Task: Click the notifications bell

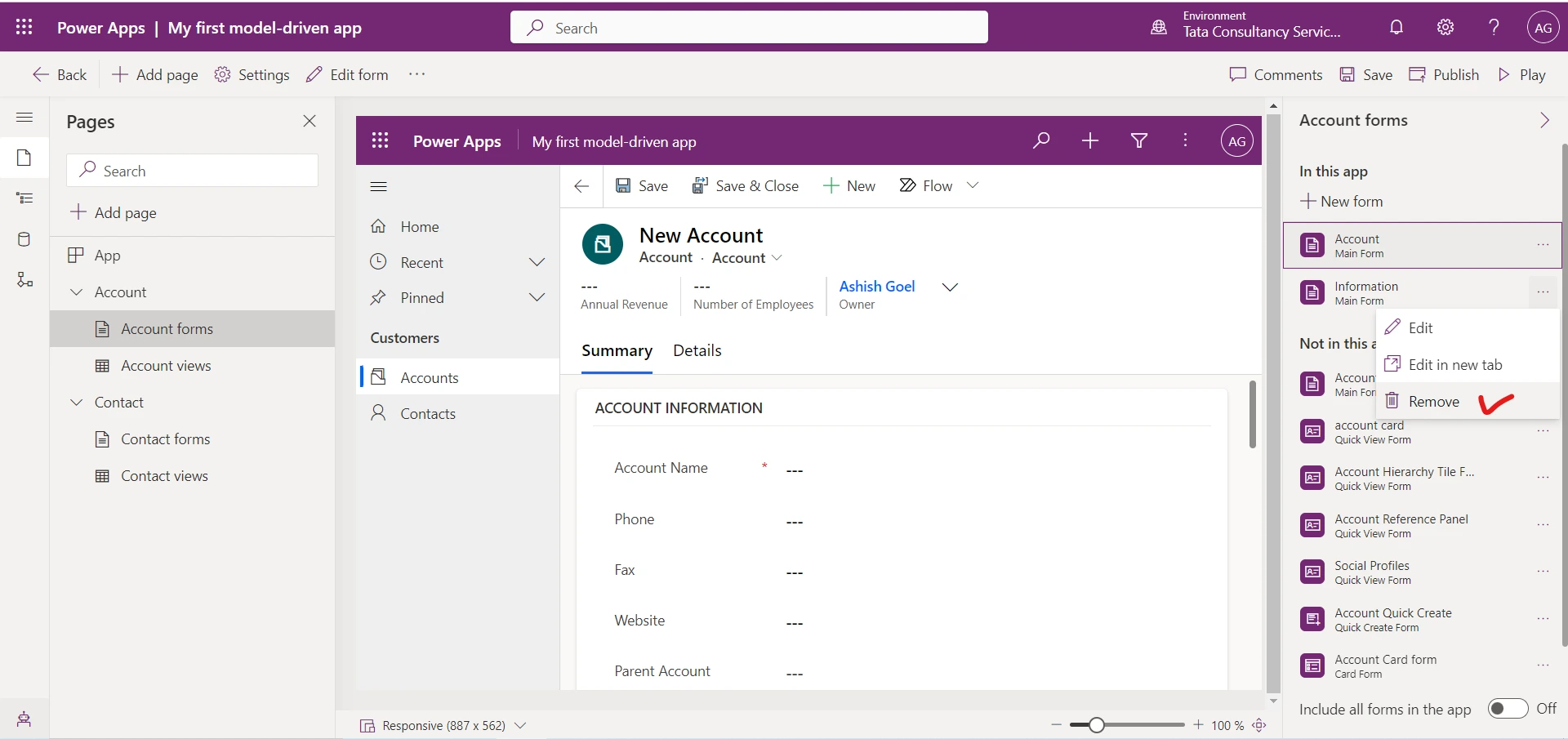Action: pyautogui.click(x=1396, y=27)
